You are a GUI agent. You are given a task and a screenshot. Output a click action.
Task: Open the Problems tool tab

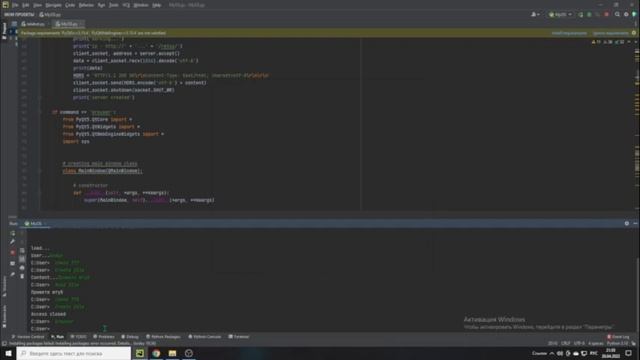[104, 337]
